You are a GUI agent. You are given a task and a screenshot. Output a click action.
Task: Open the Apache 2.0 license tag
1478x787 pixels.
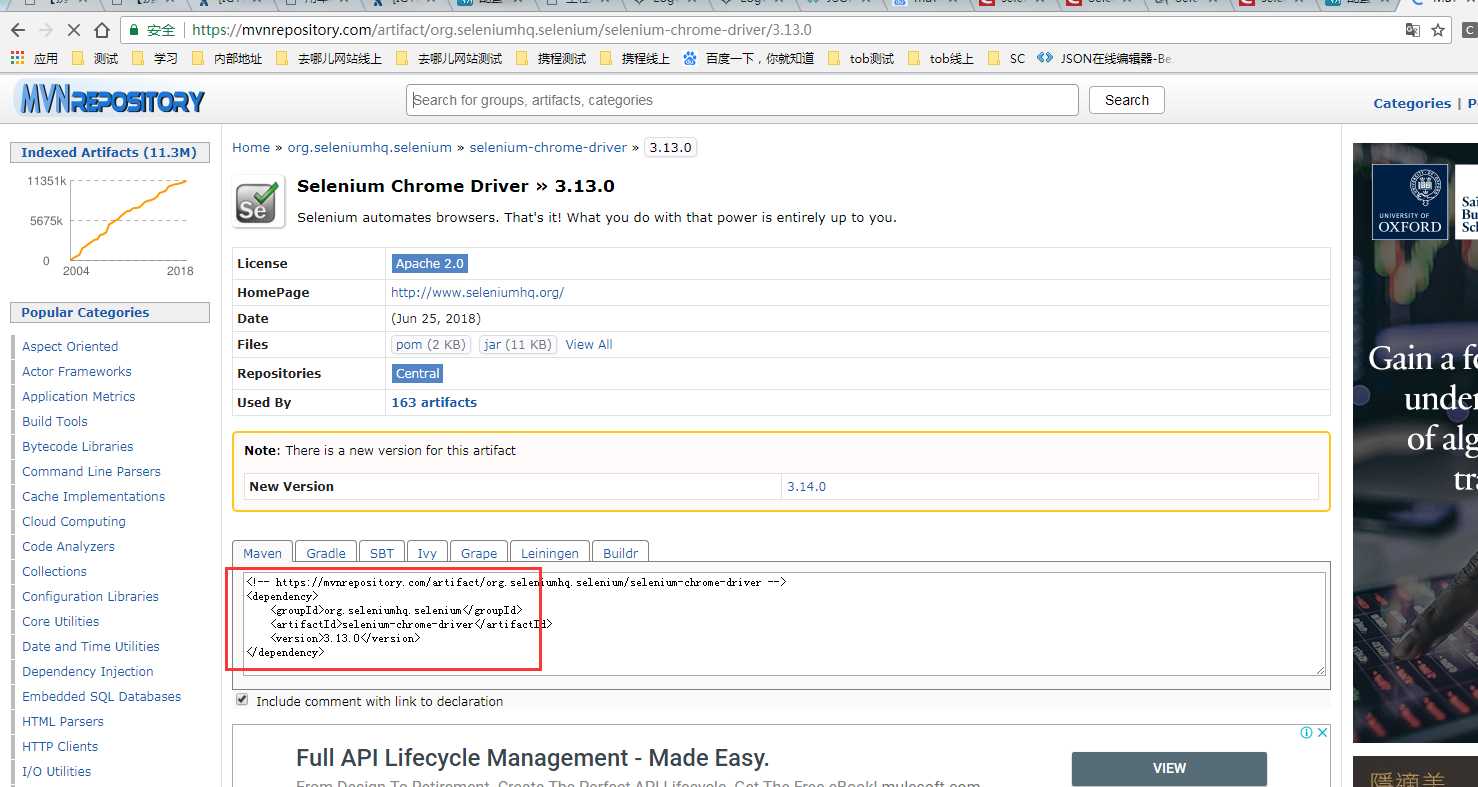coord(430,263)
